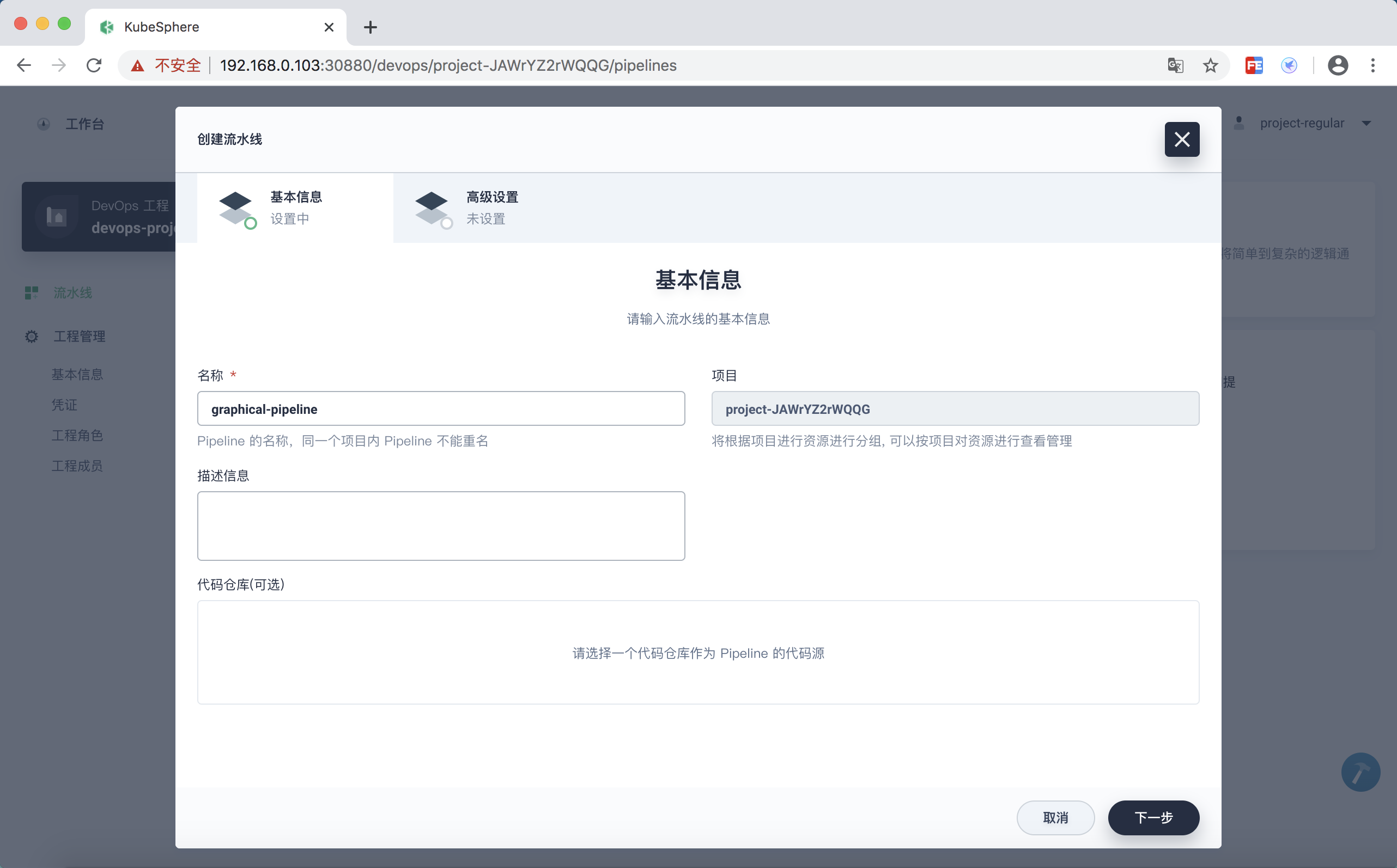The image size is (1397, 868).
Task: Reload the page using the refresh icon
Action: point(94,65)
